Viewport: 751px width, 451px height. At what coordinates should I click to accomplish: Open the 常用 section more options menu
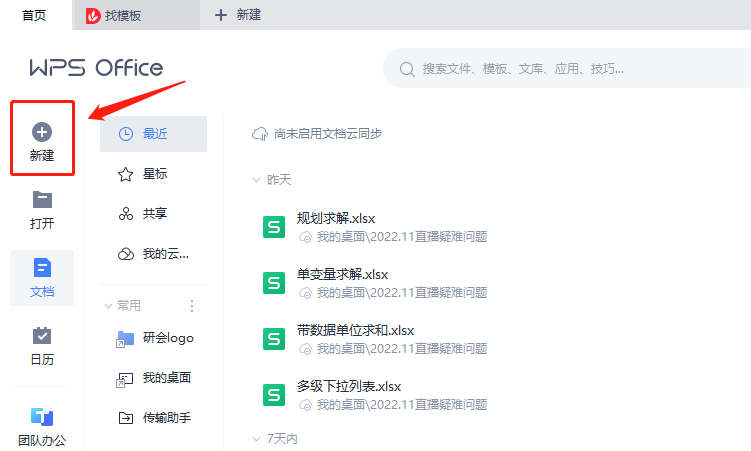pyautogui.click(x=193, y=306)
